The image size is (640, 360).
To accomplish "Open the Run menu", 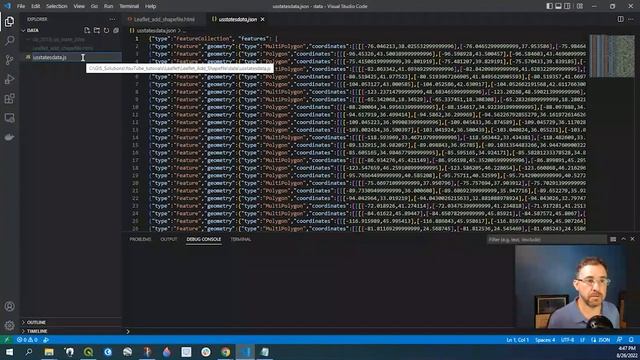I will (108, 6).
